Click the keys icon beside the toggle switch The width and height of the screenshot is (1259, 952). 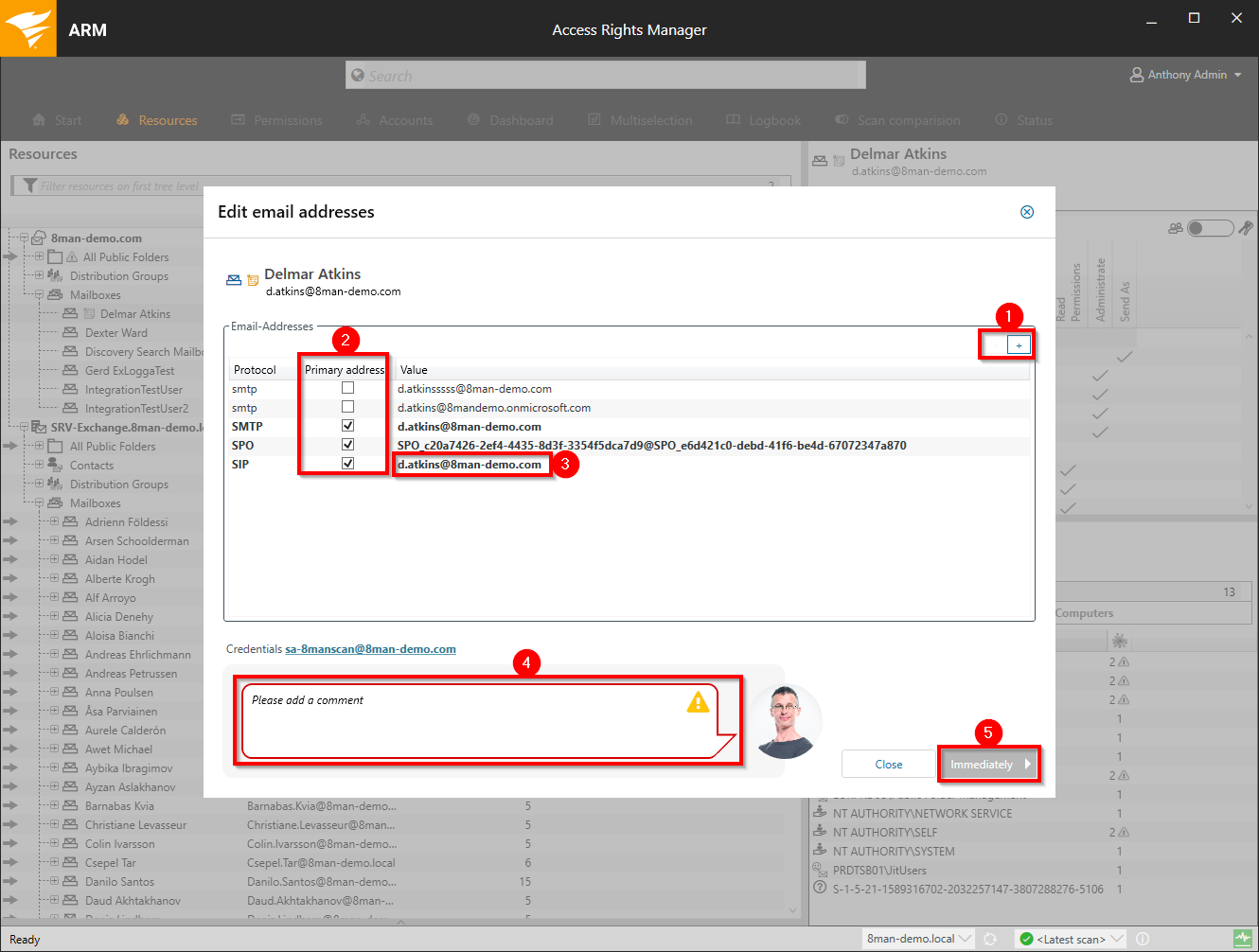[x=1246, y=228]
